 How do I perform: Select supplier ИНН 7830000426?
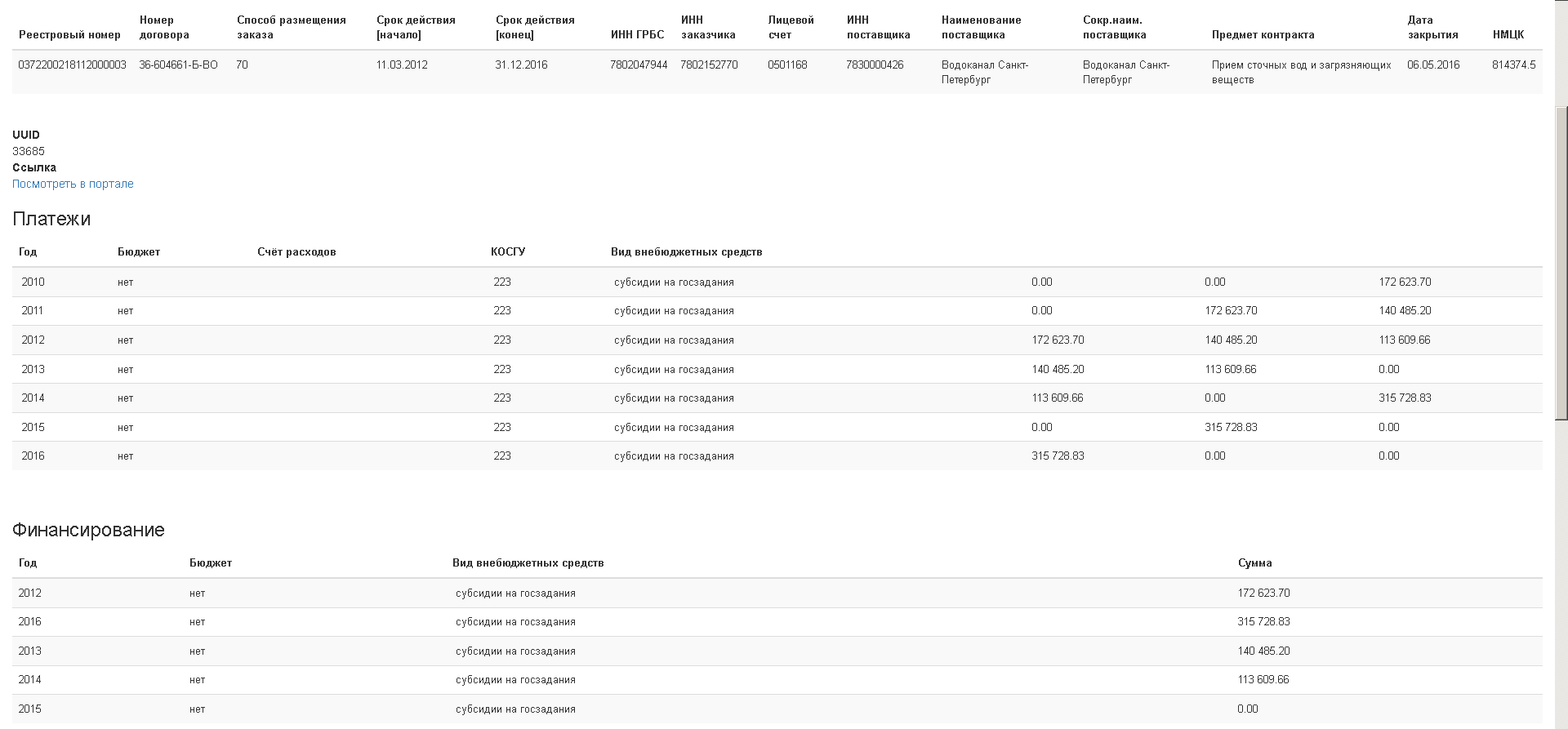pyautogui.click(x=875, y=64)
